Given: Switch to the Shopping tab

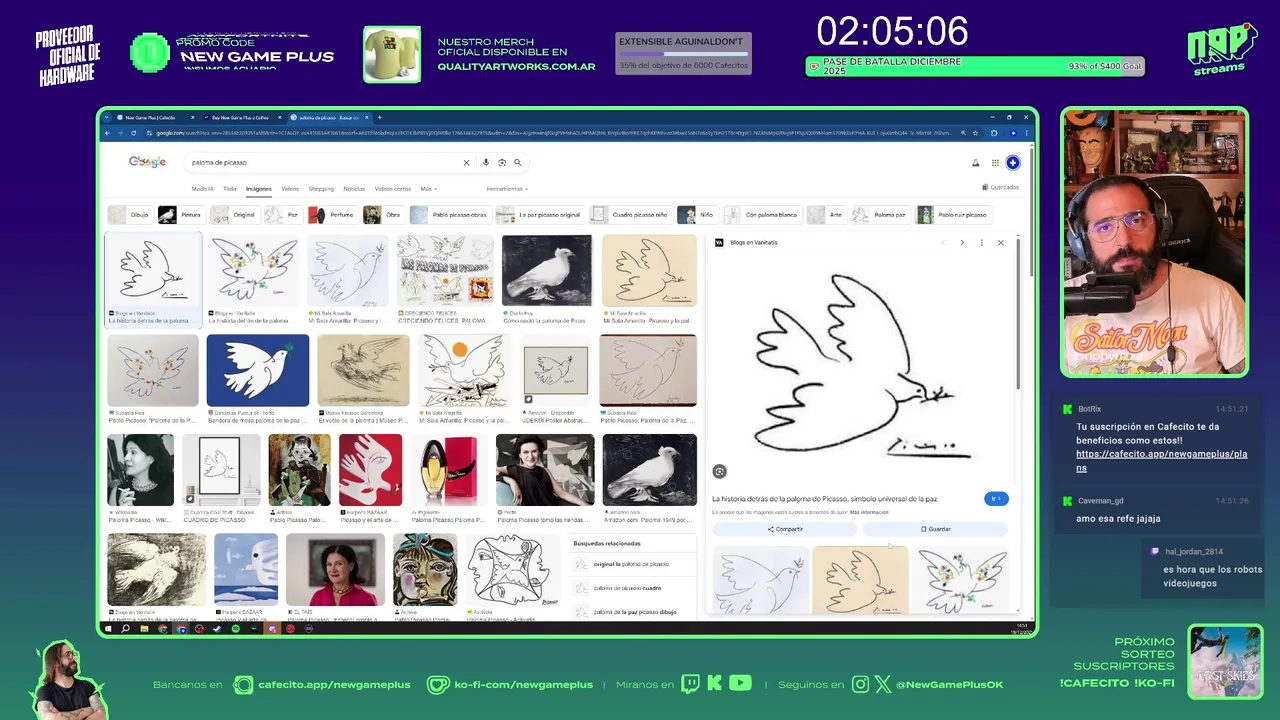Looking at the screenshot, I should [x=321, y=188].
